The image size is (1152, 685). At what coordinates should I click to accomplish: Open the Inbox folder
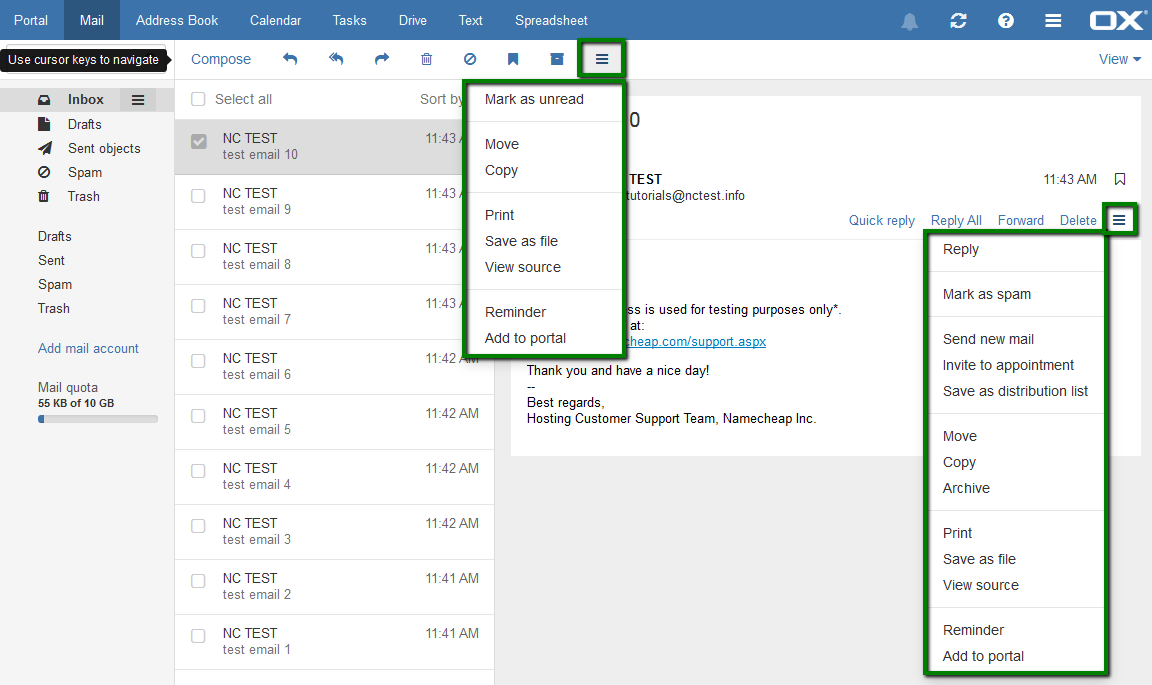click(86, 99)
